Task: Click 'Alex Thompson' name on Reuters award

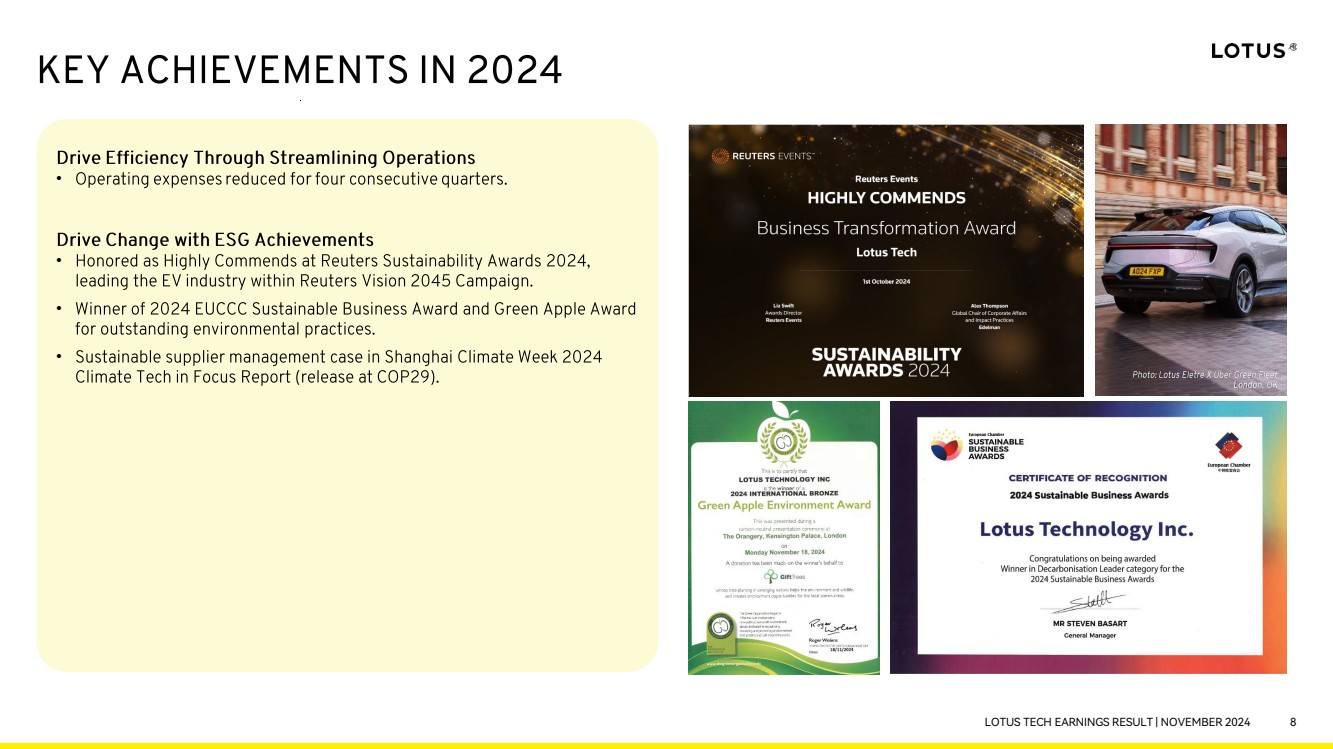Action: point(989,306)
